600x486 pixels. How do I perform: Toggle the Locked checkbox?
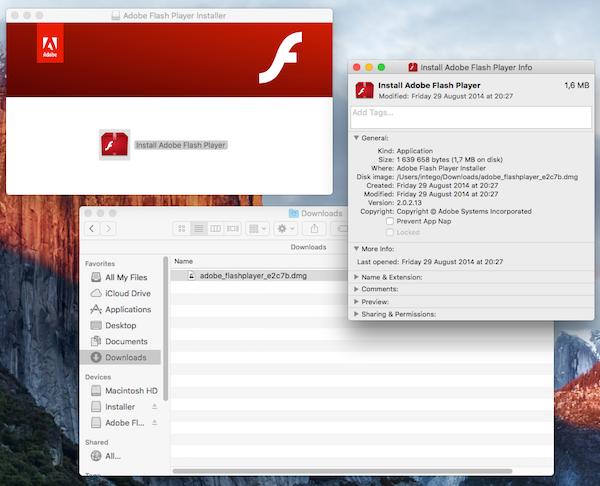tap(391, 232)
